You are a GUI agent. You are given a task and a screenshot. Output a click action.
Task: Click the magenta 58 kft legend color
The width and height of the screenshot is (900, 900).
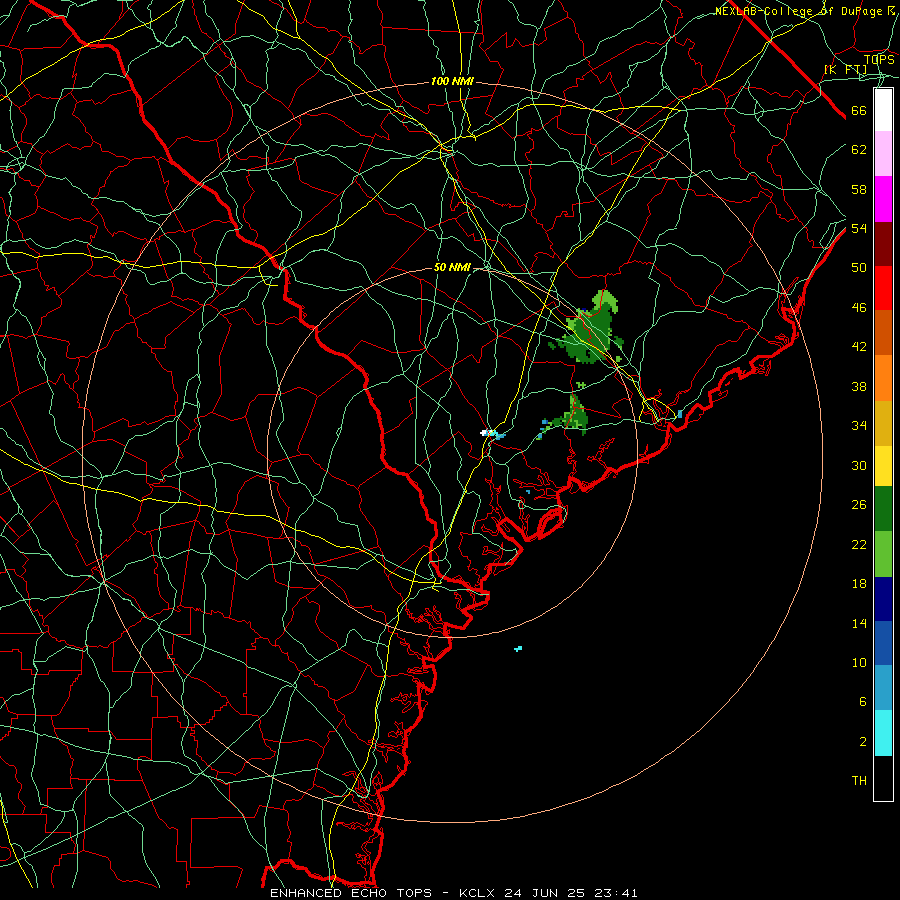click(x=883, y=199)
